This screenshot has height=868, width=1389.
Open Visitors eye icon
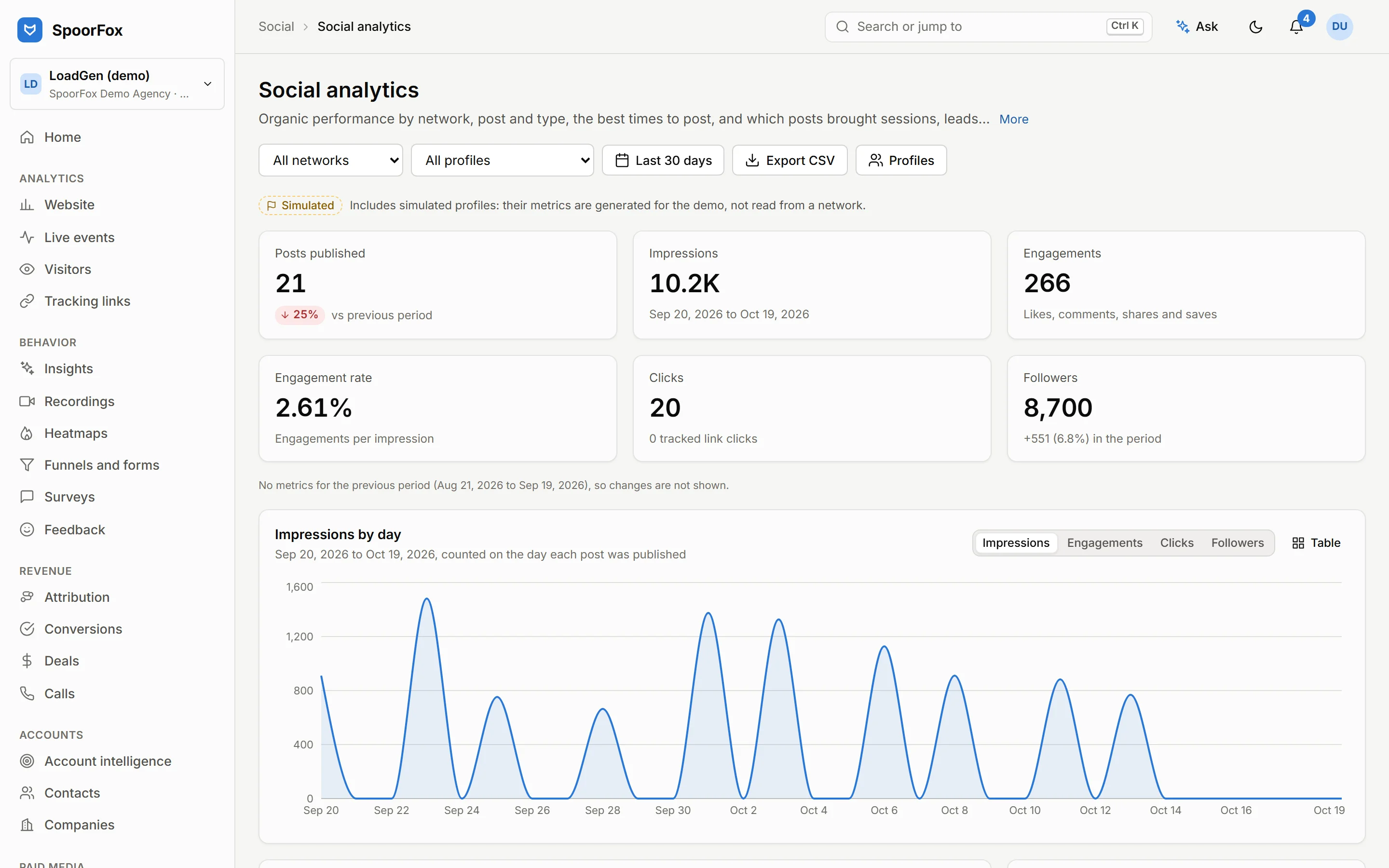coord(27,269)
